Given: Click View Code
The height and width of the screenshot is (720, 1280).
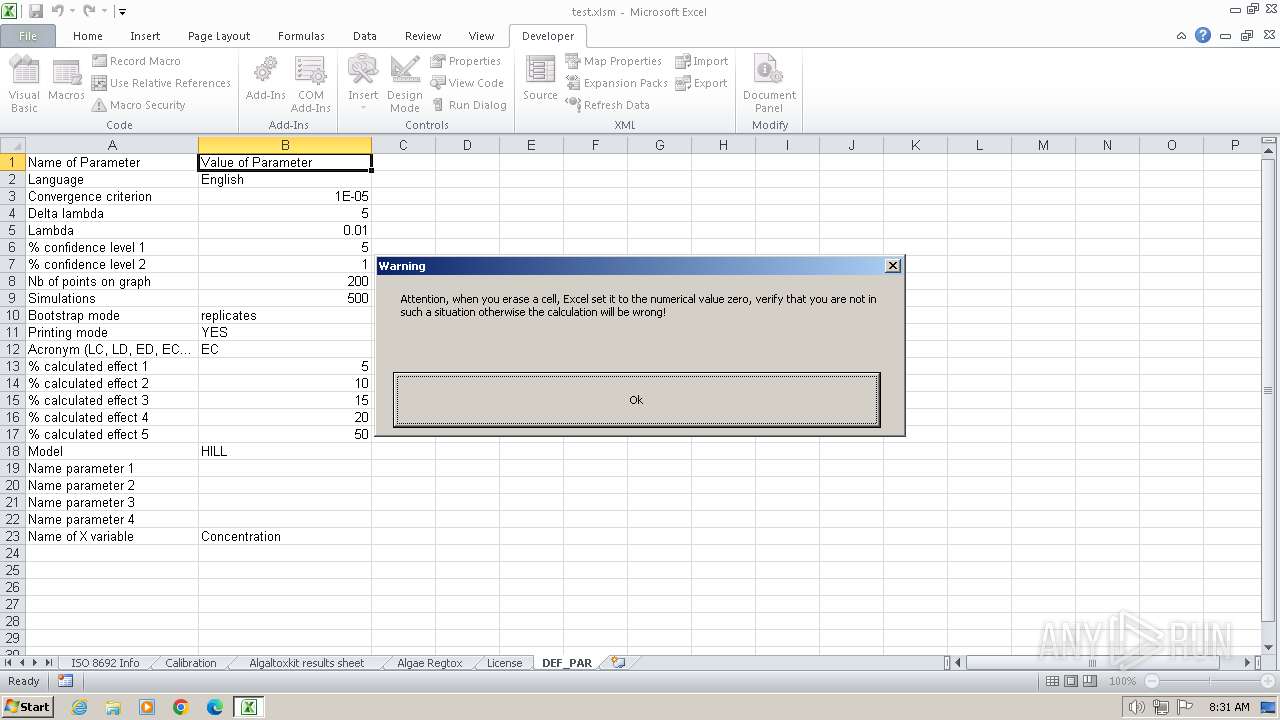Looking at the screenshot, I should click(467, 83).
